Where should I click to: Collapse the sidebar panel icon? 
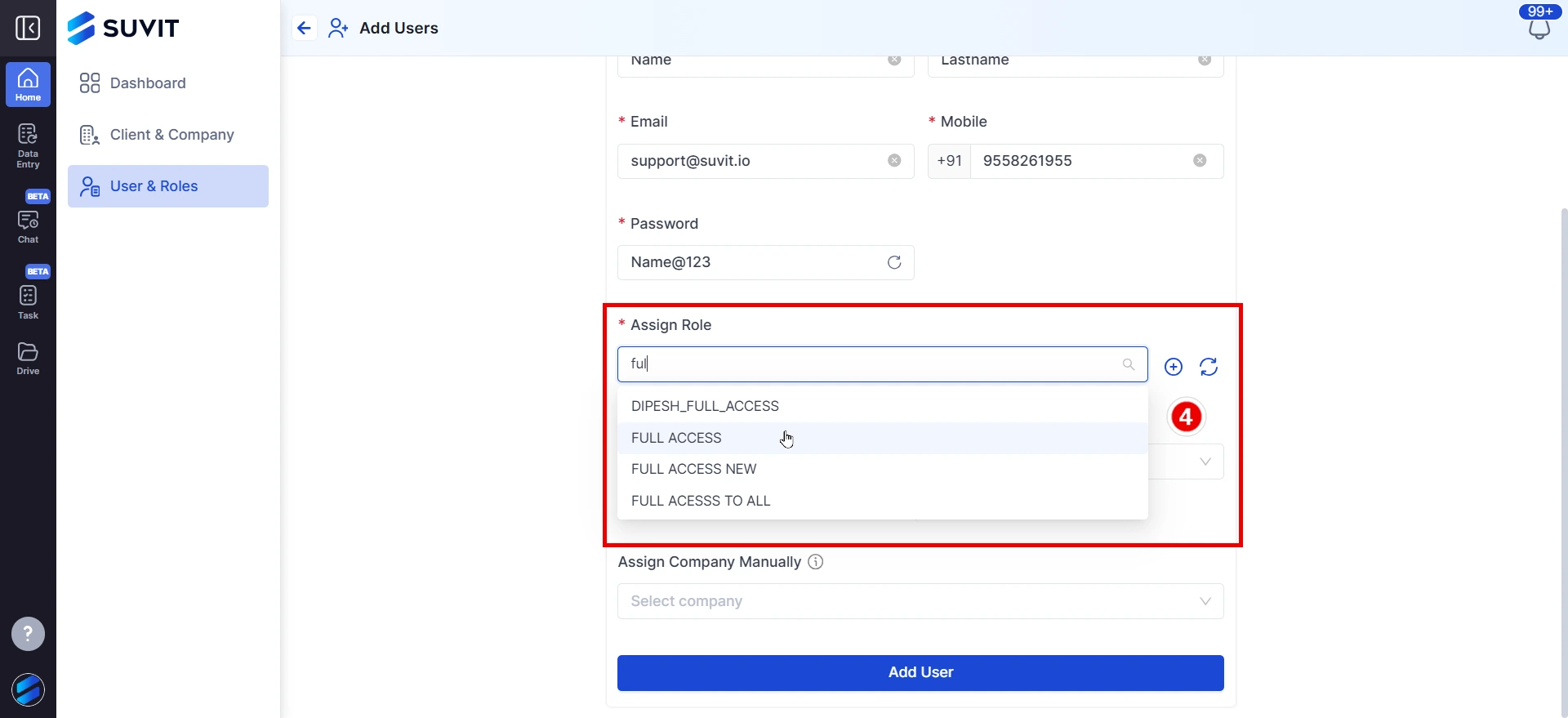(x=28, y=28)
